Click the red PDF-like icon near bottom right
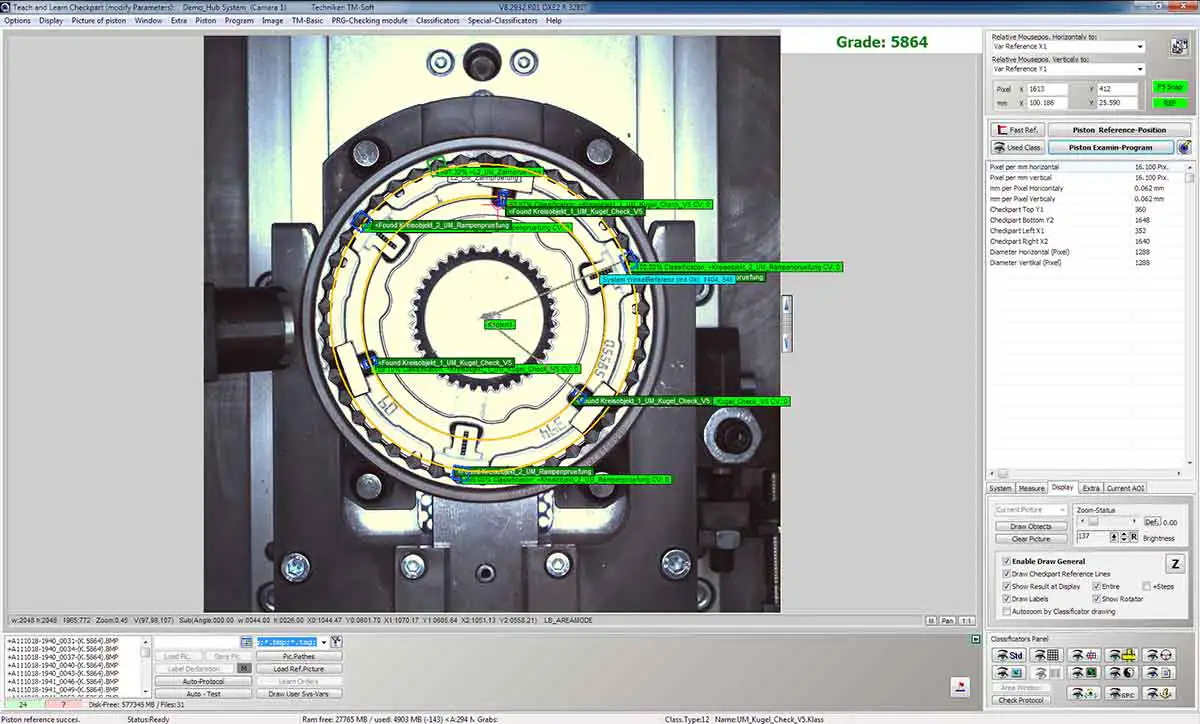The width and height of the screenshot is (1200, 724). (961, 685)
